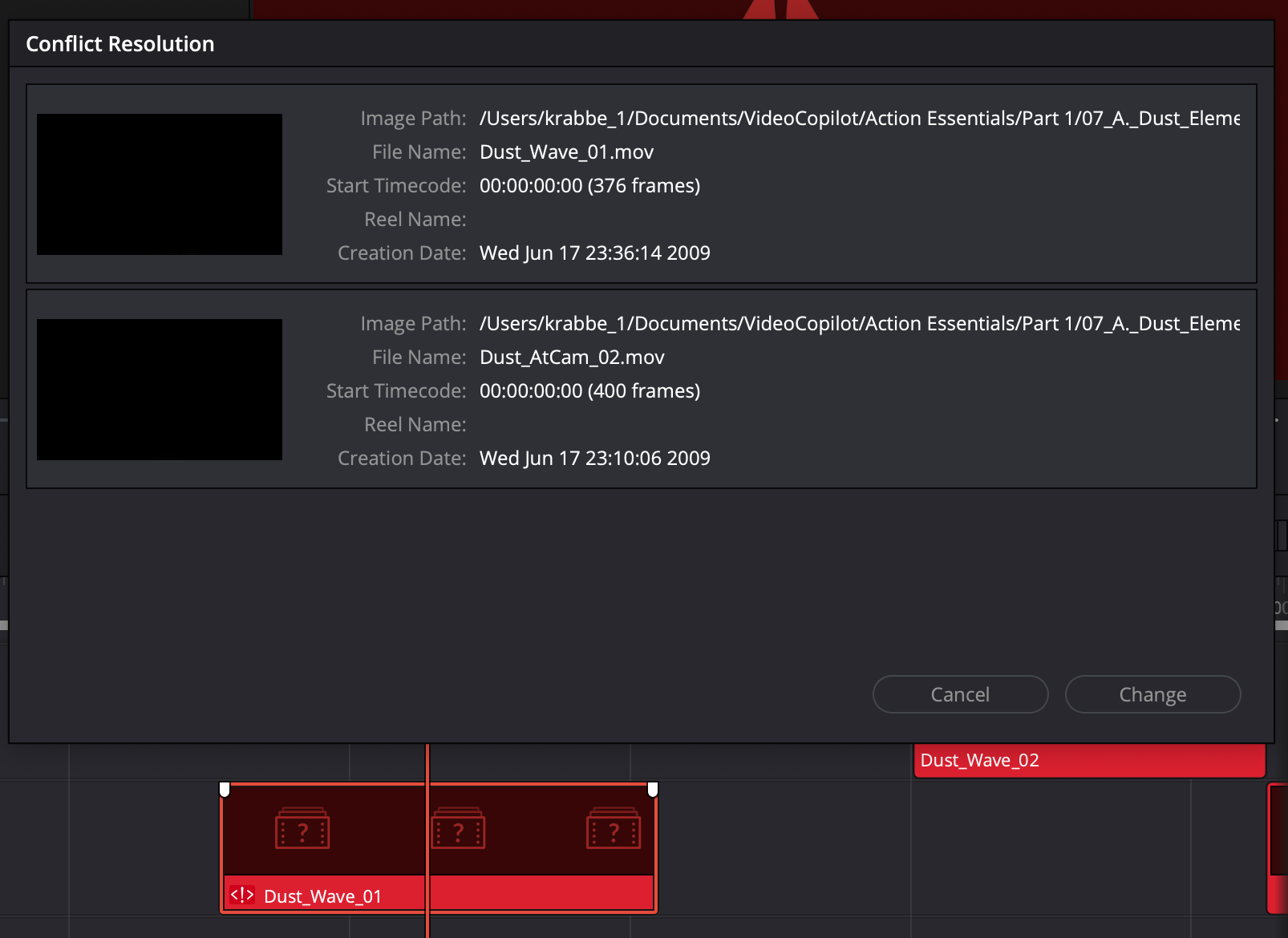Click the Change button
This screenshot has height=938, width=1288.
[x=1152, y=694]
